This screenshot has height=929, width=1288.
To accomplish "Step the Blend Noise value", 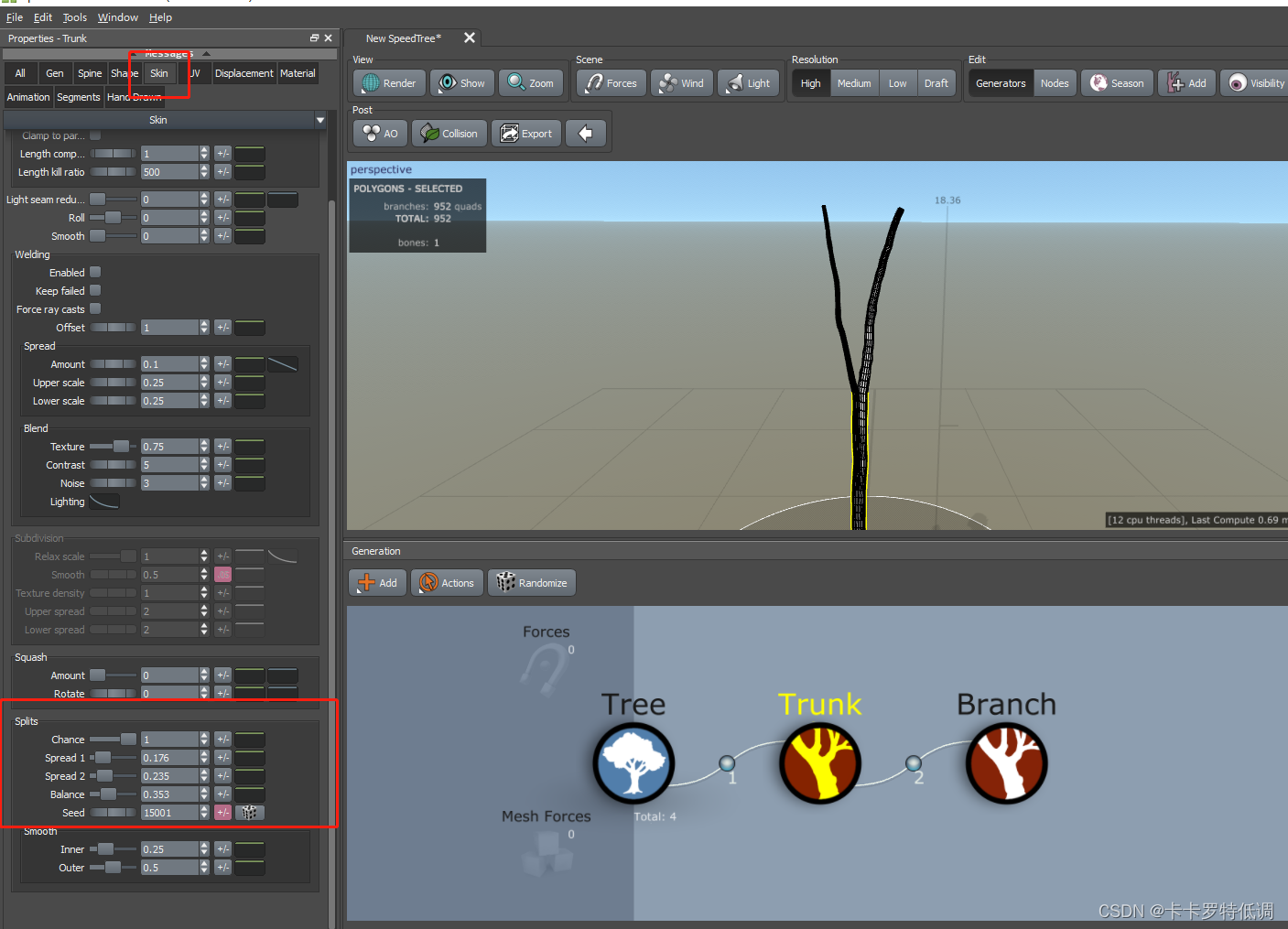I will [204, 483].
